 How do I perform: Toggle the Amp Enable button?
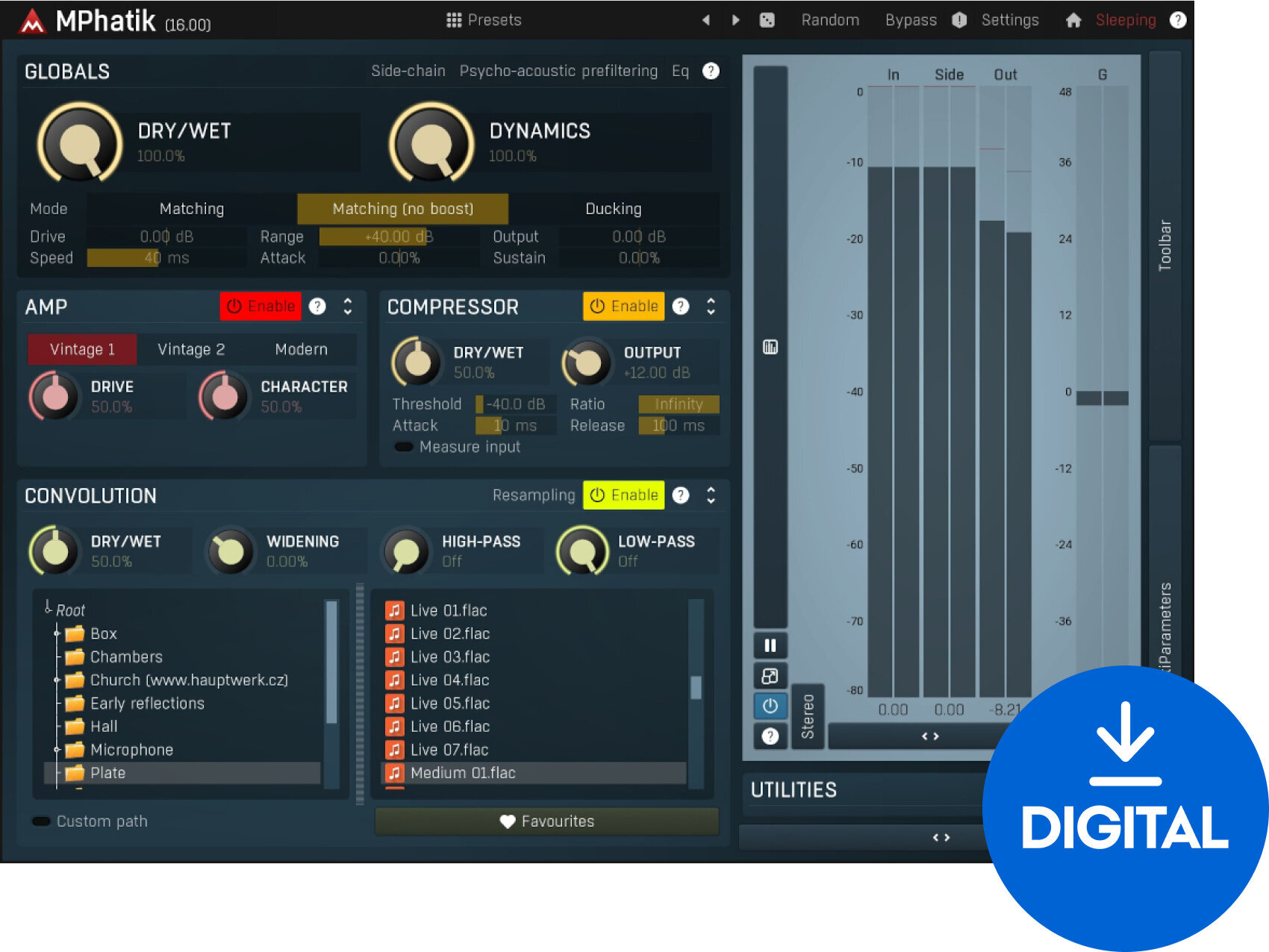261,307
